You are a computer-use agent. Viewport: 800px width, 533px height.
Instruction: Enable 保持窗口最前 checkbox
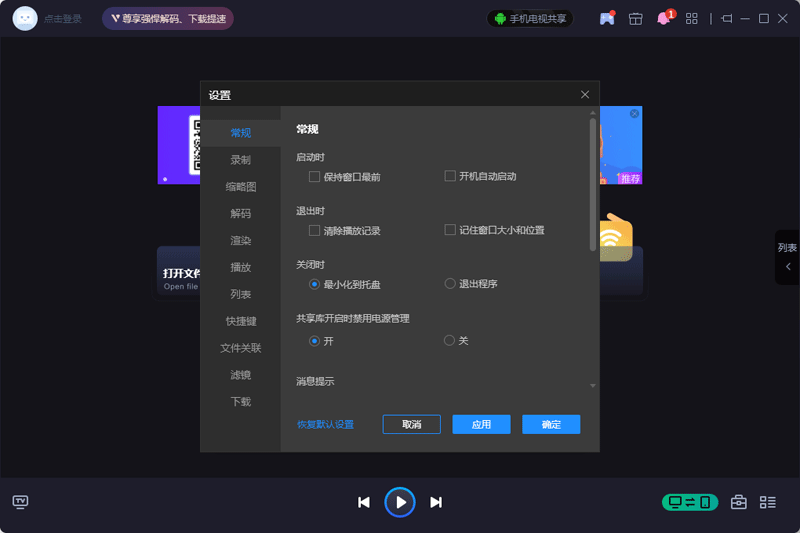[315, 177]
